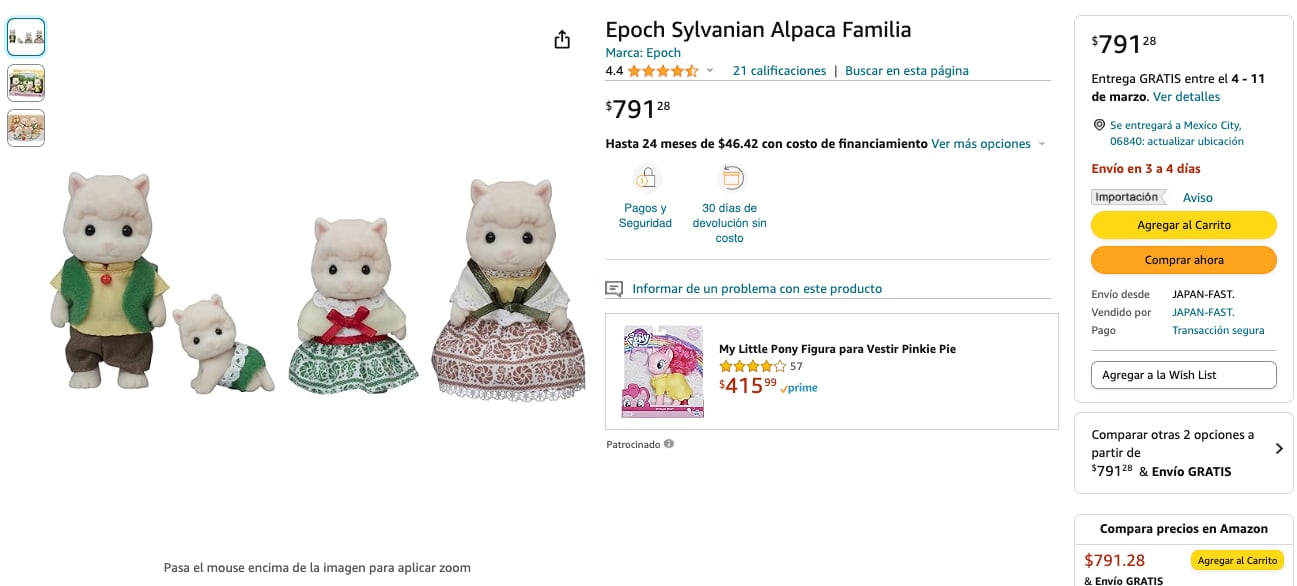Viewport: 1297px width, 586px height.
Task: Click Buscar en esta página link
Action: pyautogui.click(x=906, y=71)
